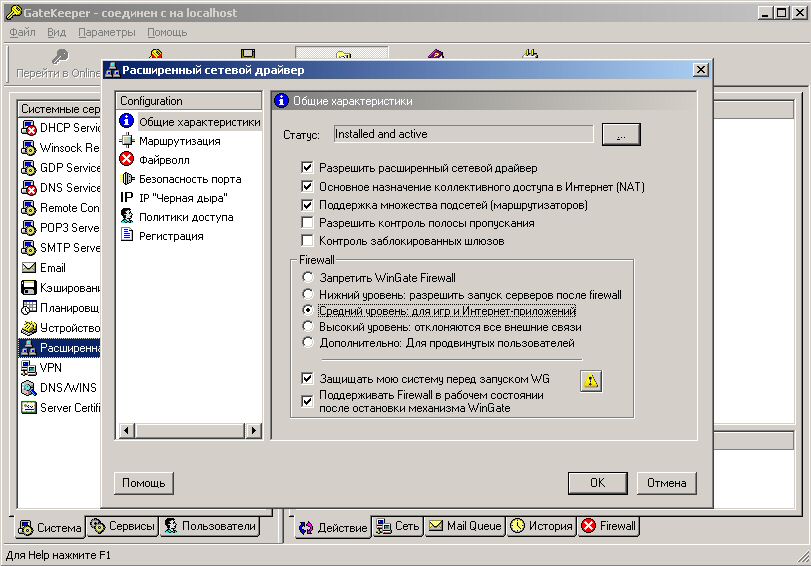Open the Помощь menu in the menu bar

tap(167, 32)
